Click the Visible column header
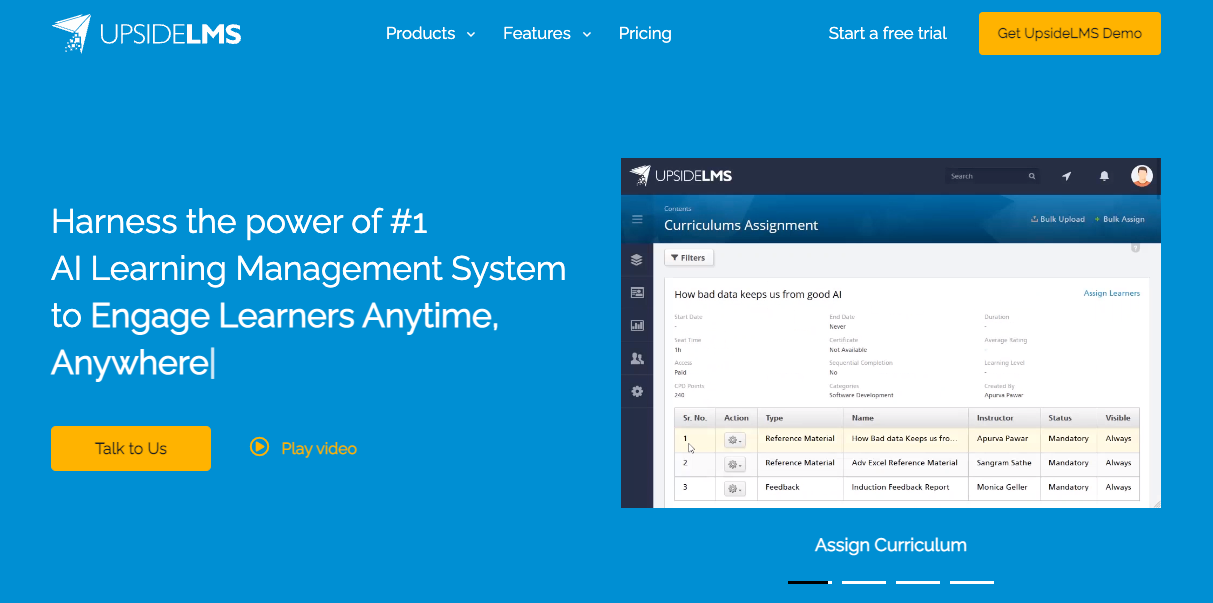This screenshot has width=1213, height=603. tap(1118, 418)
